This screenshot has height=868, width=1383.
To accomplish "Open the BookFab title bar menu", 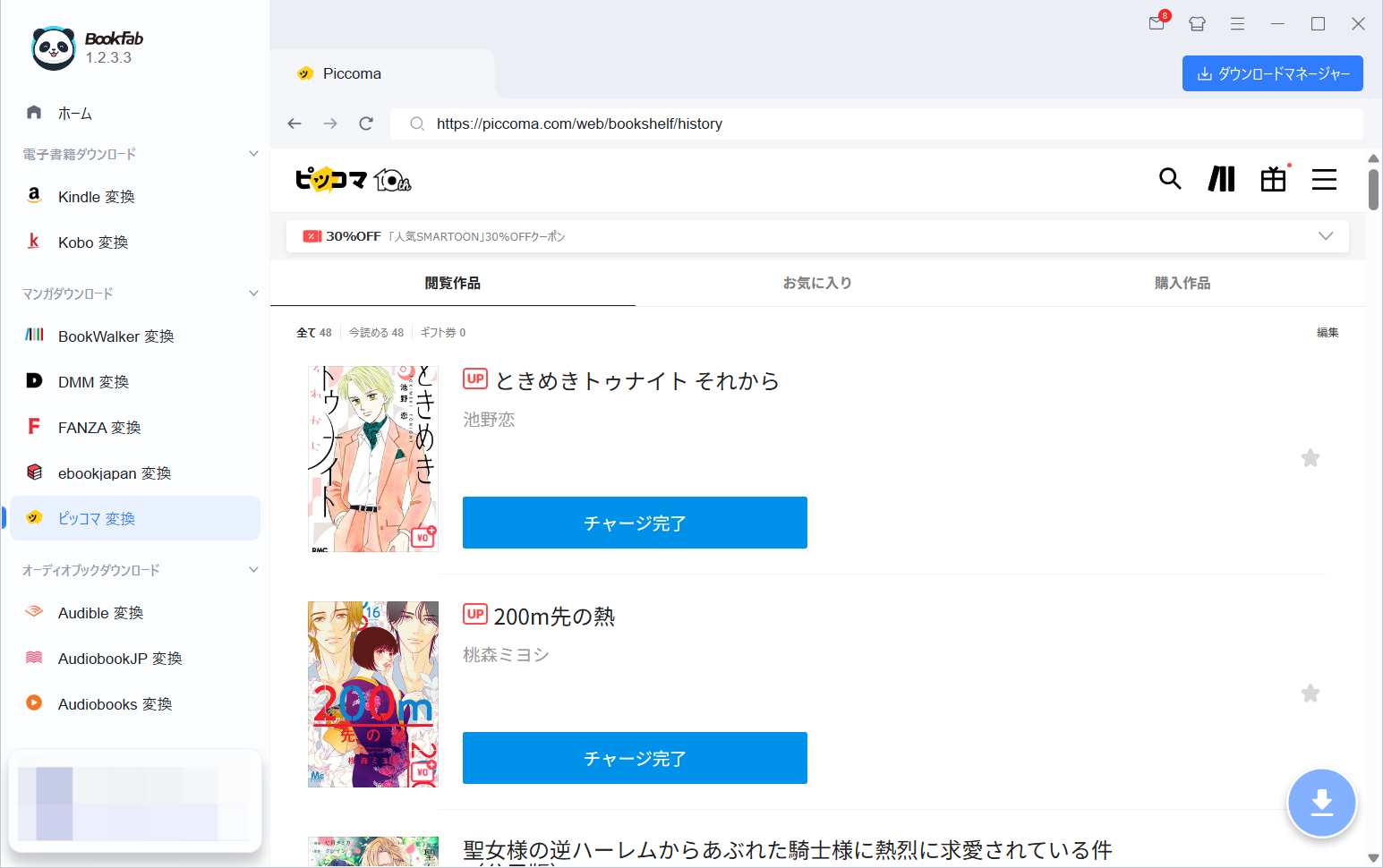I will click(1237, 24).
